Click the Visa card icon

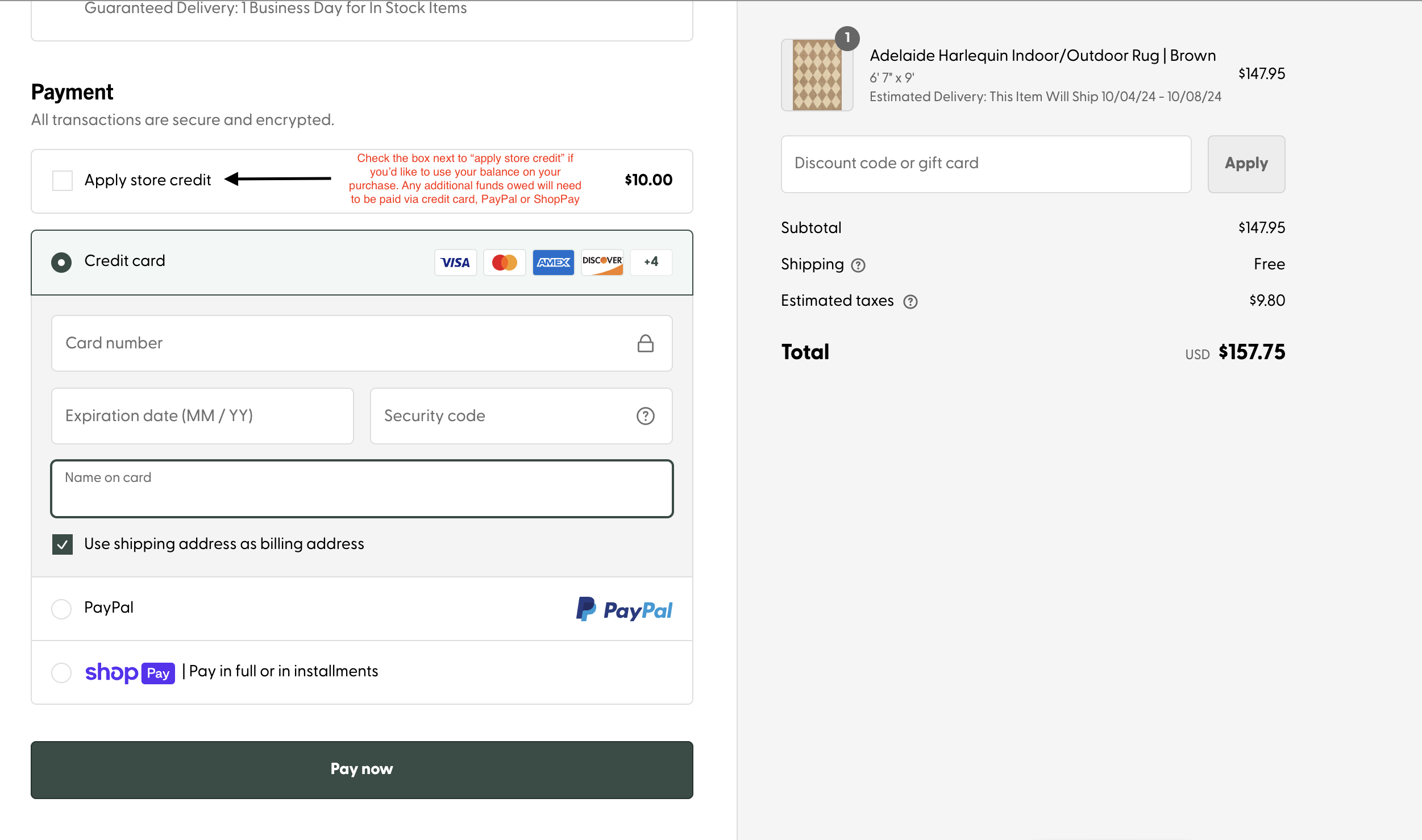point(455,263)
